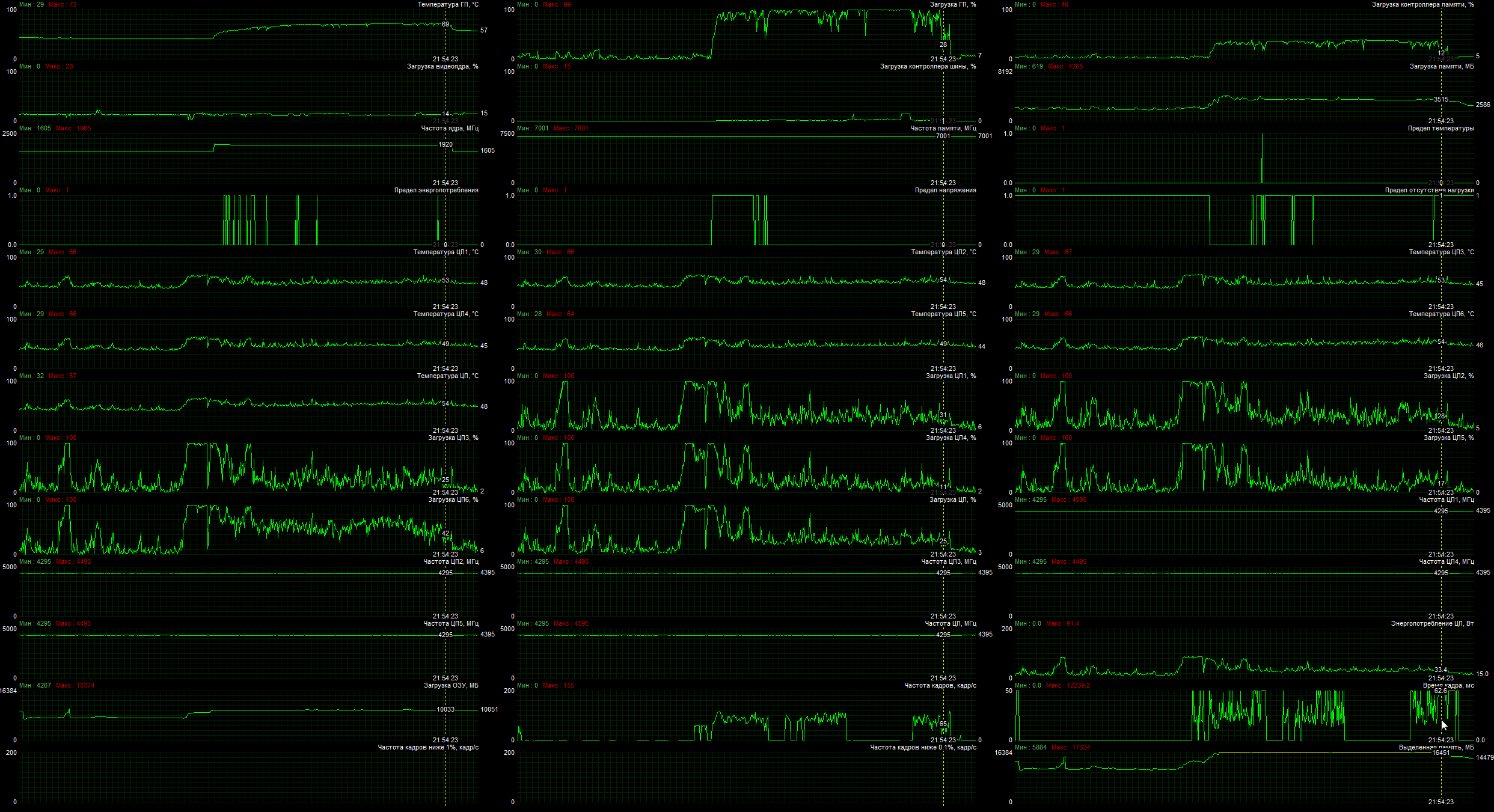Select the 'Загрузка ЦП3, %' graph title

click(x=453, y=438)
